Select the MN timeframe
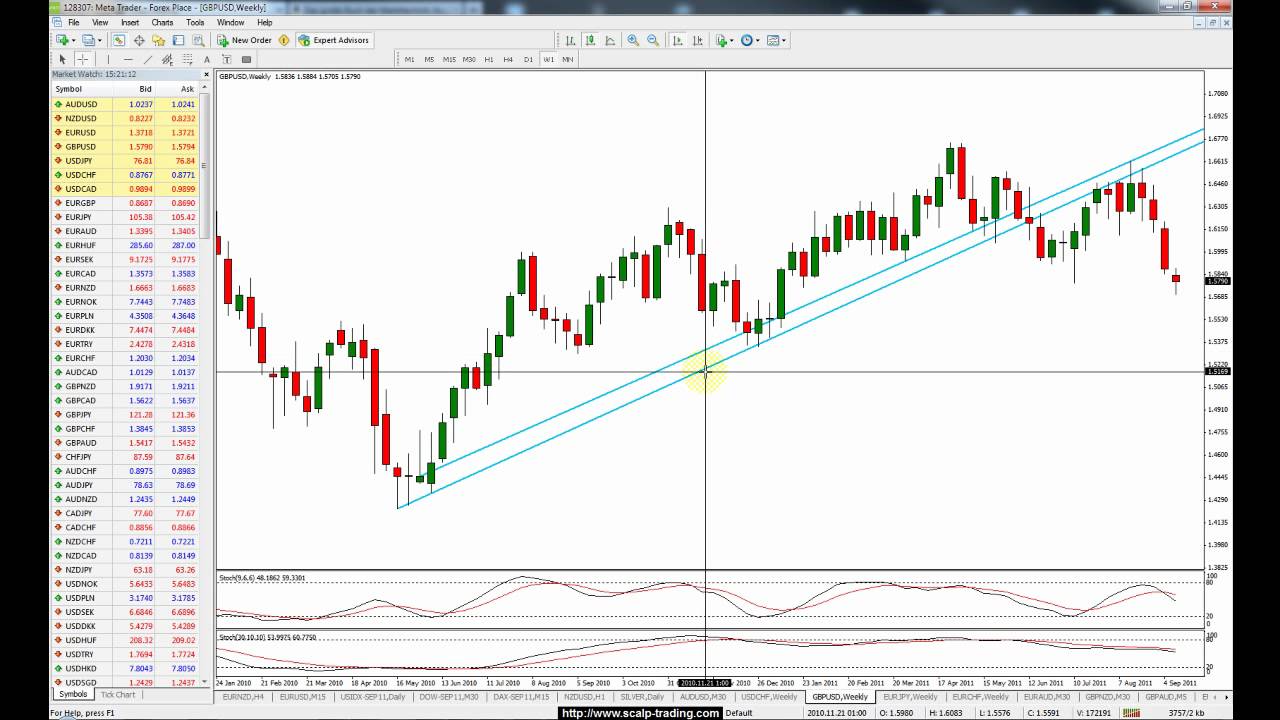This screenshot has height=720, width=1280. pyautogui.click(x=567, y=59)
